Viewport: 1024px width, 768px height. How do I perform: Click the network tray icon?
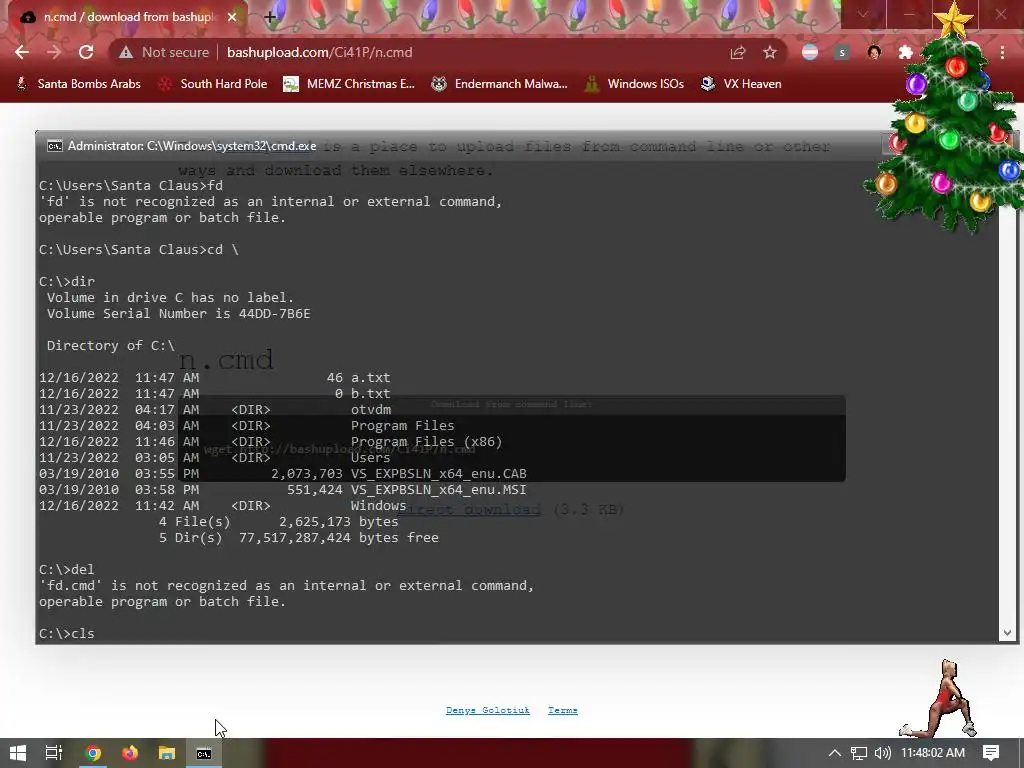(x=859, y=753)
